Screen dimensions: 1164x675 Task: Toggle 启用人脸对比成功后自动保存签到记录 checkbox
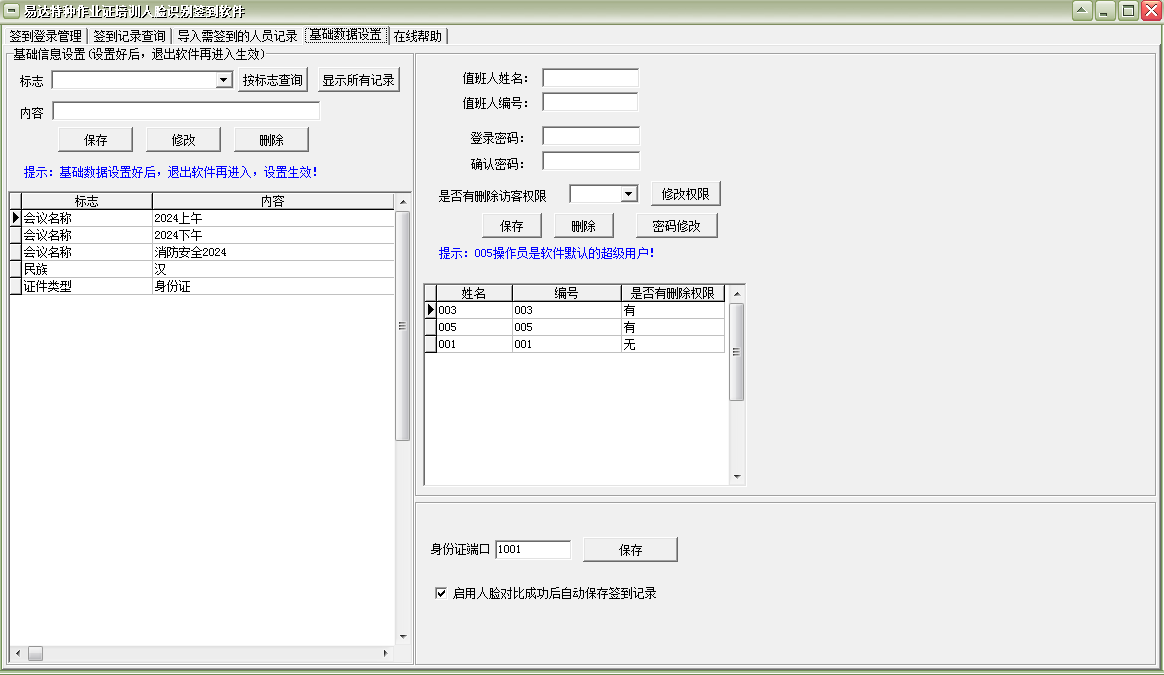(x=441, y=593)
